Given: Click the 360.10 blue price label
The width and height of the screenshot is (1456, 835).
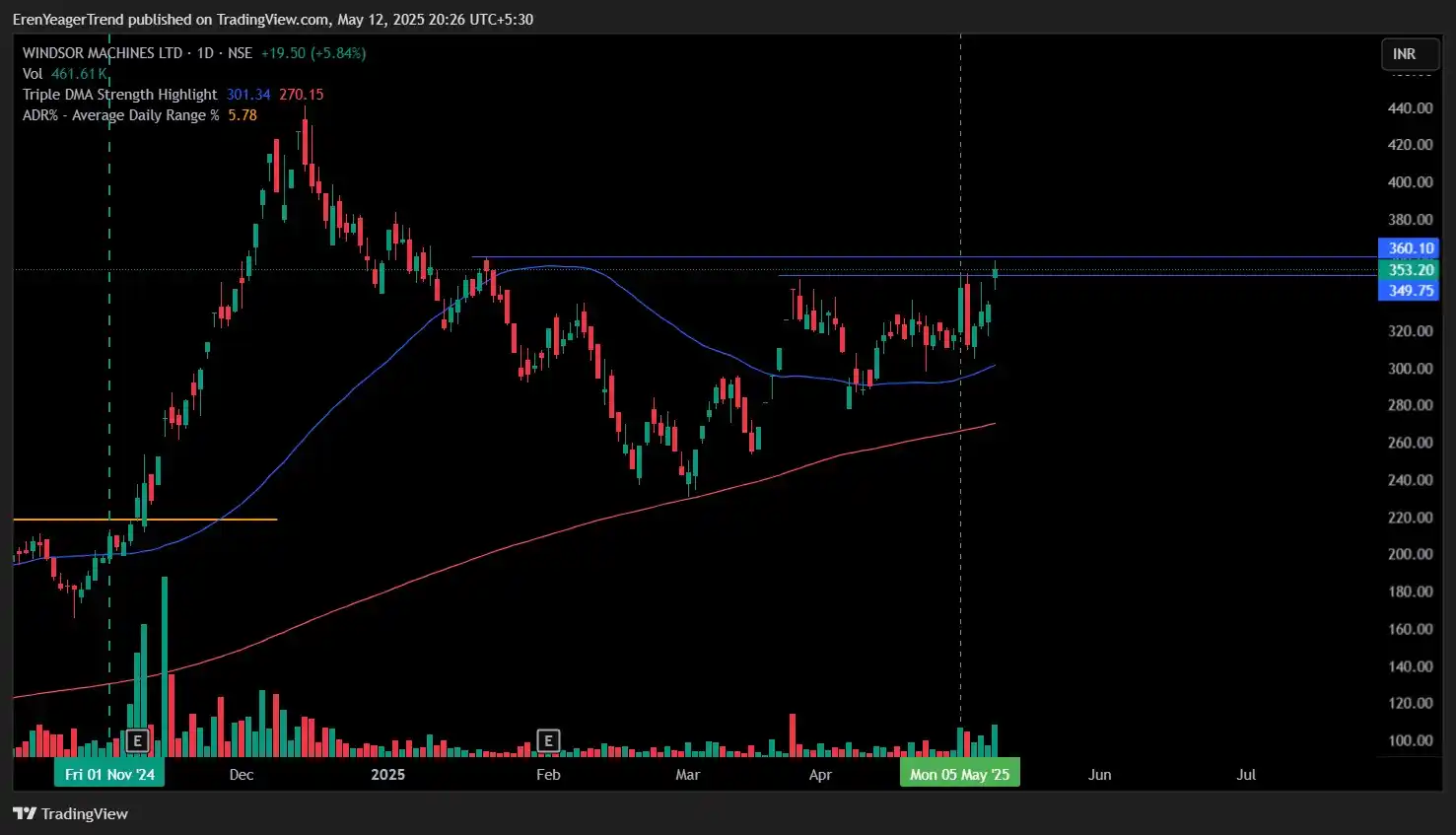Looking at the screenshot, I should (1409, 248).
